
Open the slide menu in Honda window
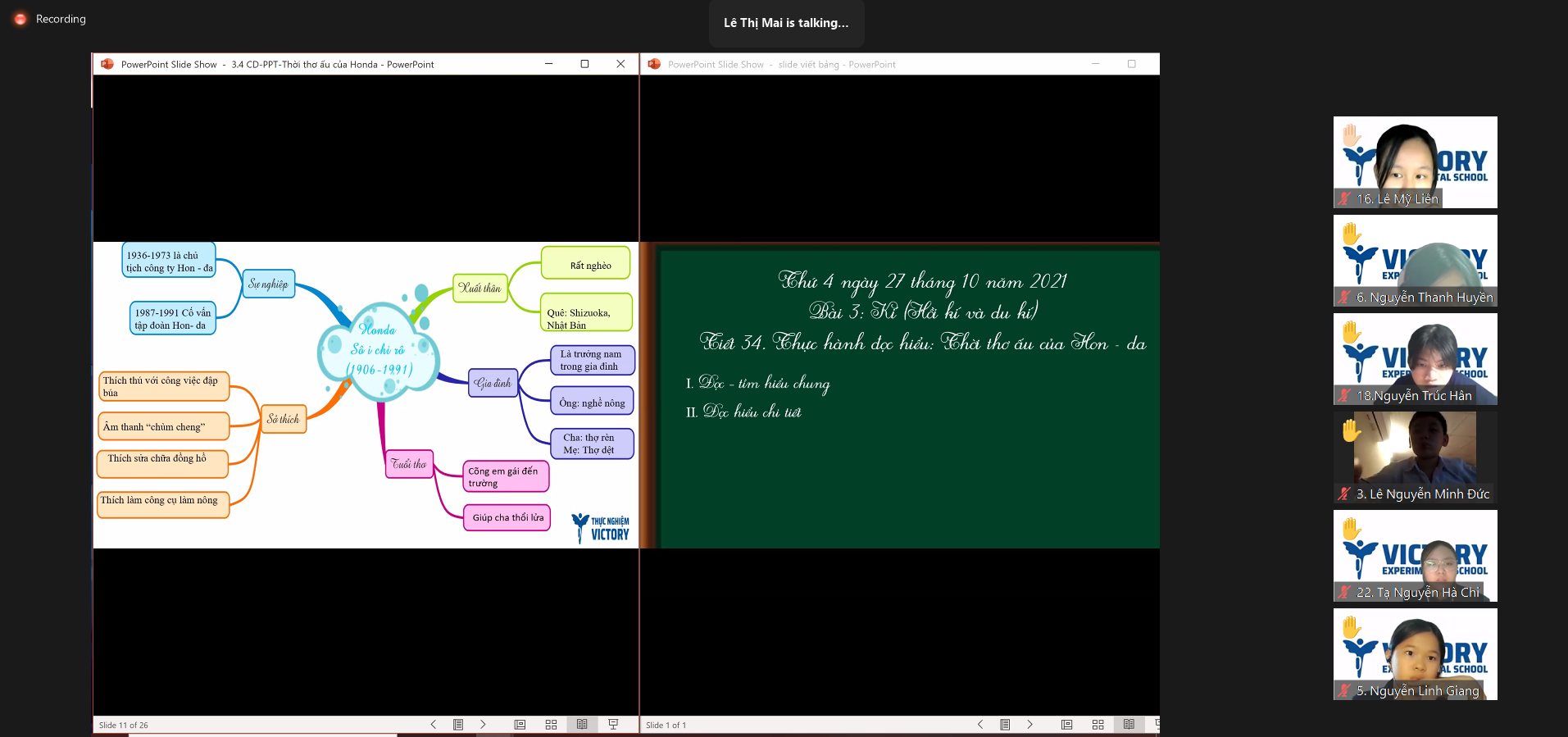point(458,725)
